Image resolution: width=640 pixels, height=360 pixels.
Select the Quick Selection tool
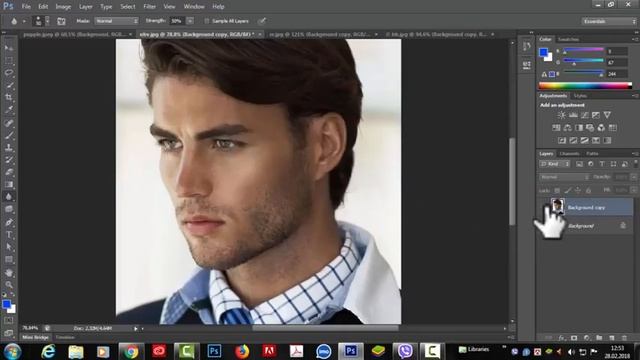point(9,85)
